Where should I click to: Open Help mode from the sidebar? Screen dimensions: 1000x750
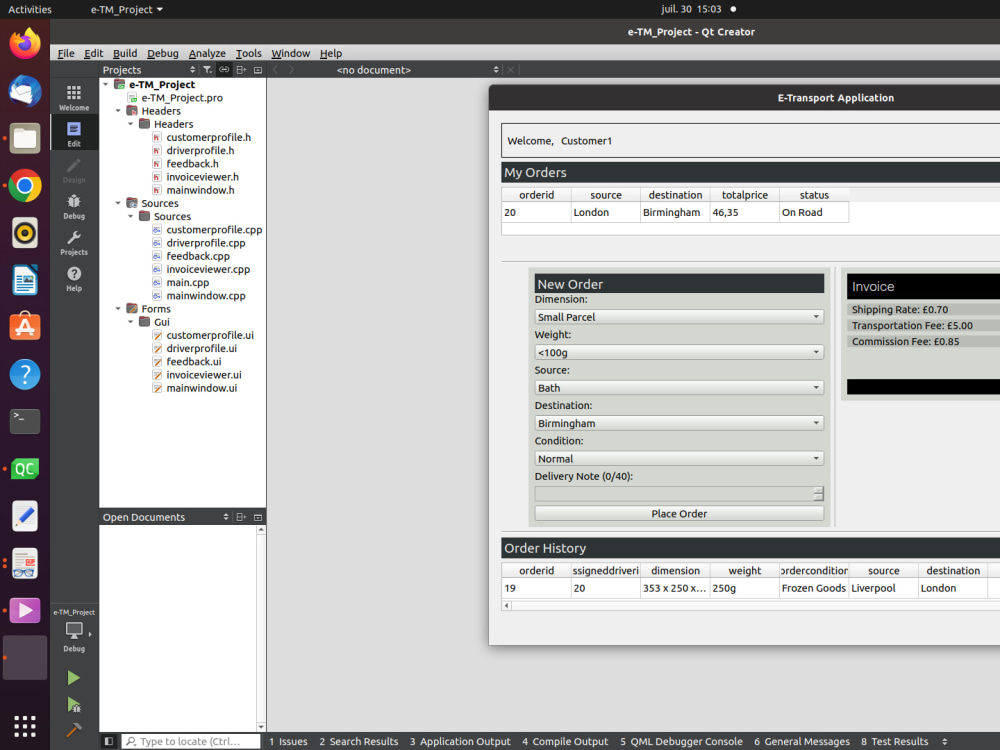[73, 278]
